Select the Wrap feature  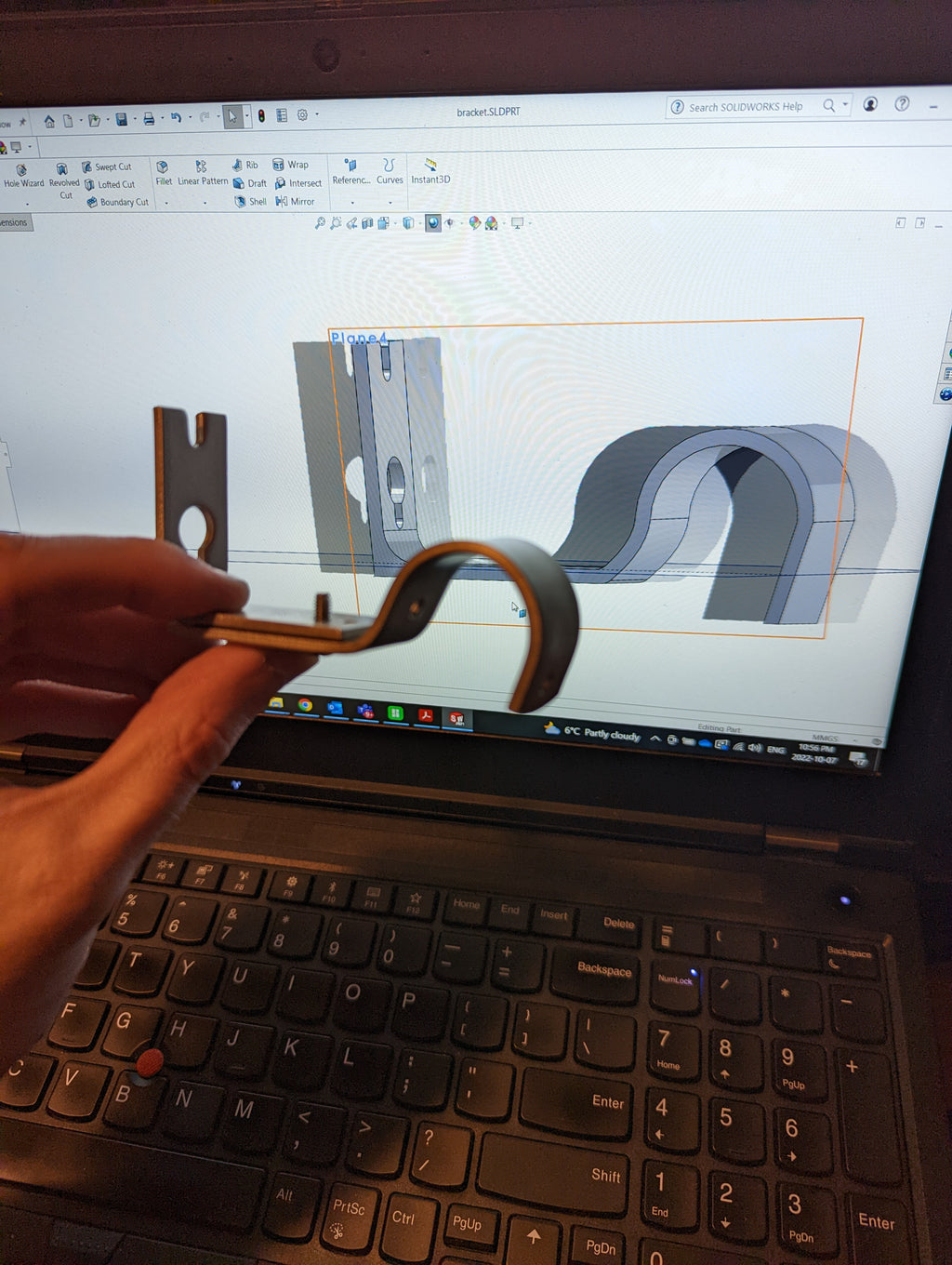[290, 165]
